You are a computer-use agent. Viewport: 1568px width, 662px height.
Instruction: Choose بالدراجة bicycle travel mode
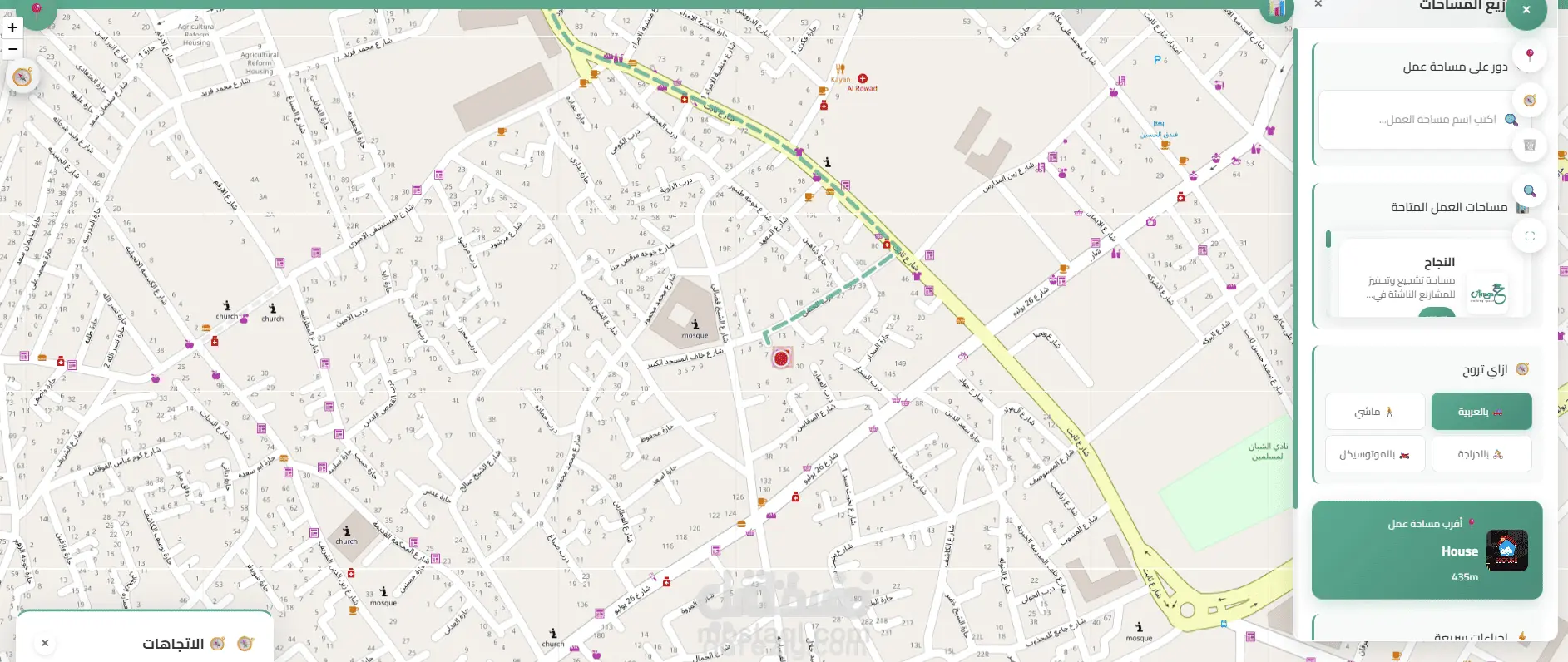(1481, 454)
